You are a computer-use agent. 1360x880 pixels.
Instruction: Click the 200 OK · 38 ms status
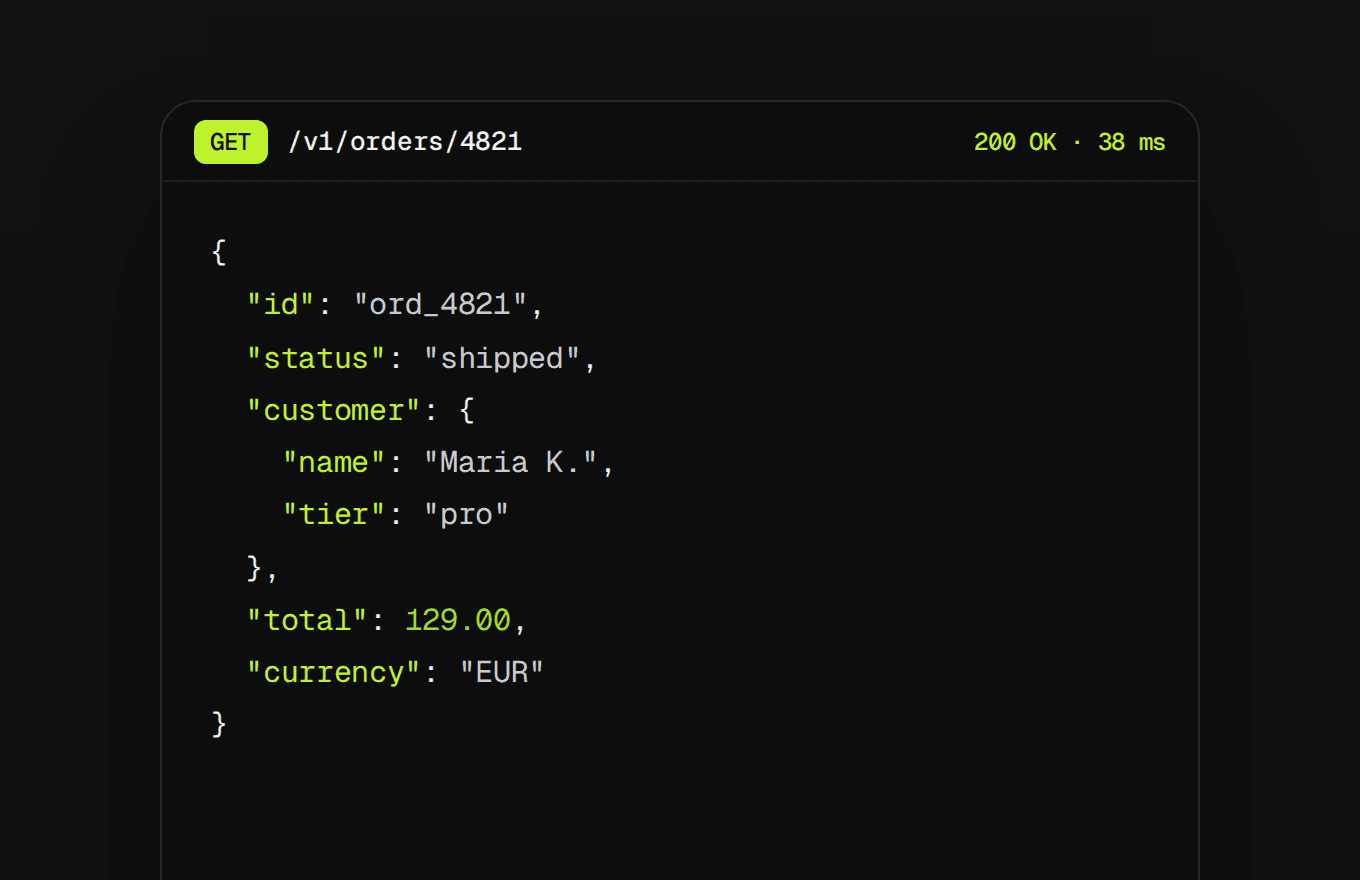tap(1070, 142)
